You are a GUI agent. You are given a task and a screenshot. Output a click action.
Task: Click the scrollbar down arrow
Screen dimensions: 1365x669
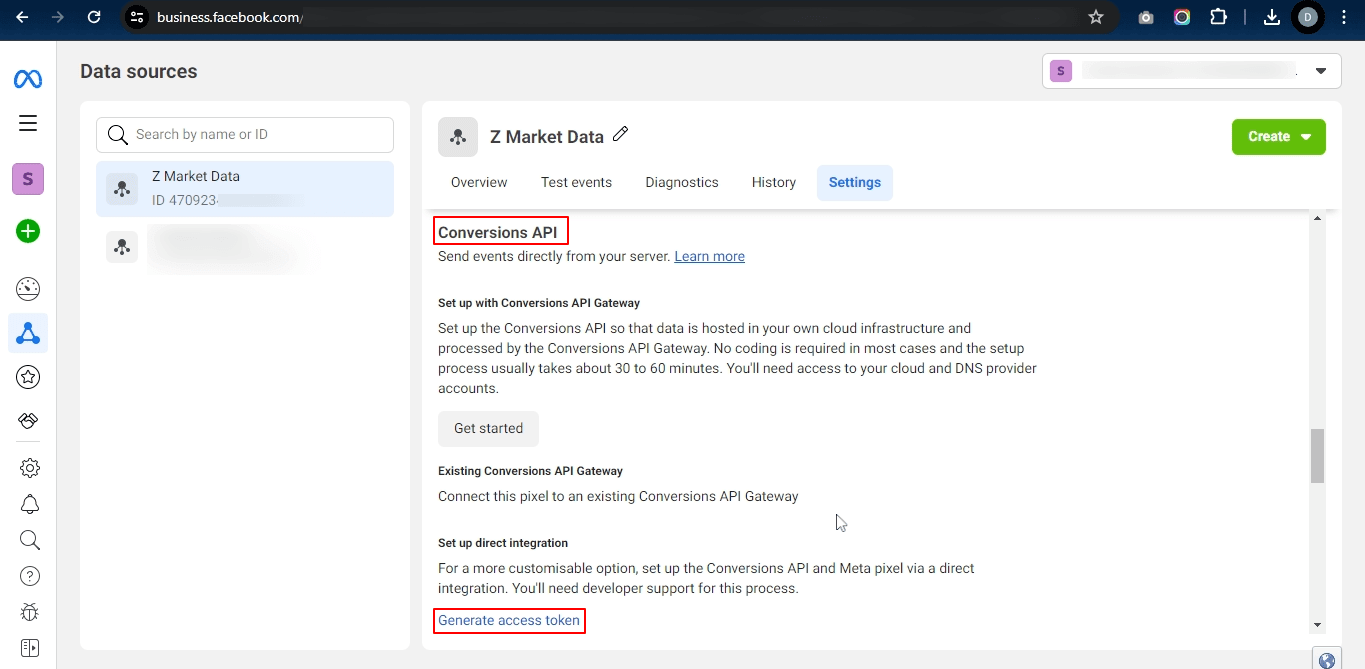pos(1317,625)
